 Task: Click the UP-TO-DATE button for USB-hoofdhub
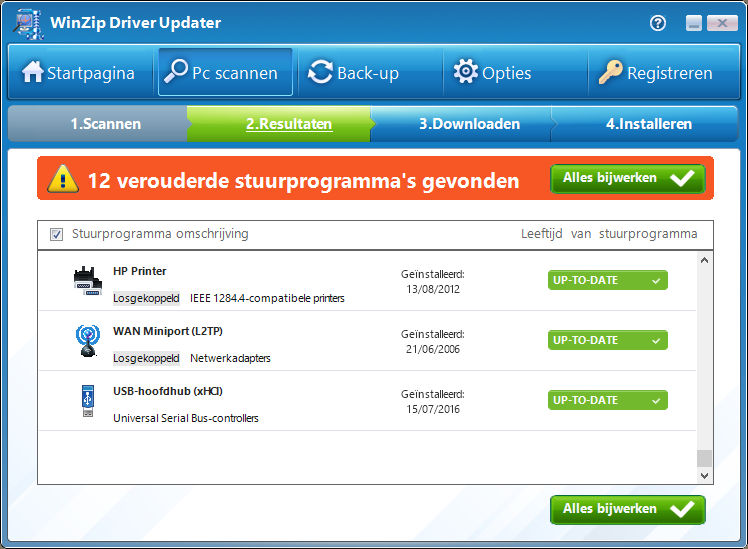(608, 401)
